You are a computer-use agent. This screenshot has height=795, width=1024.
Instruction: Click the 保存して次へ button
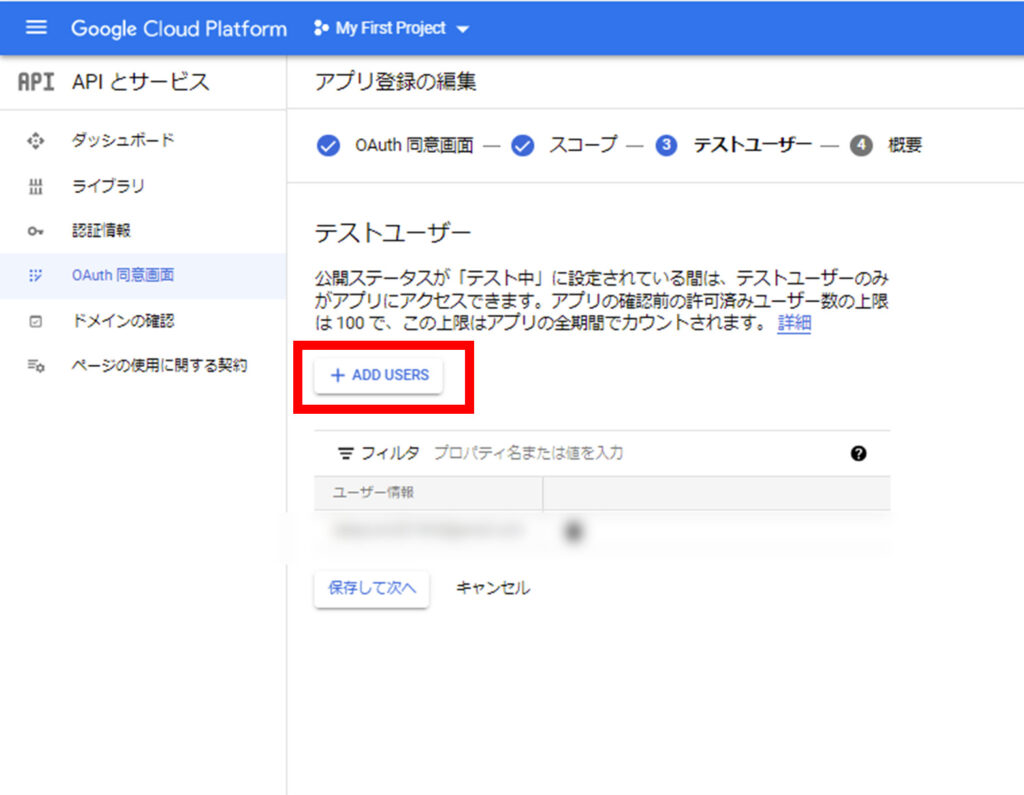click(372, 588)
